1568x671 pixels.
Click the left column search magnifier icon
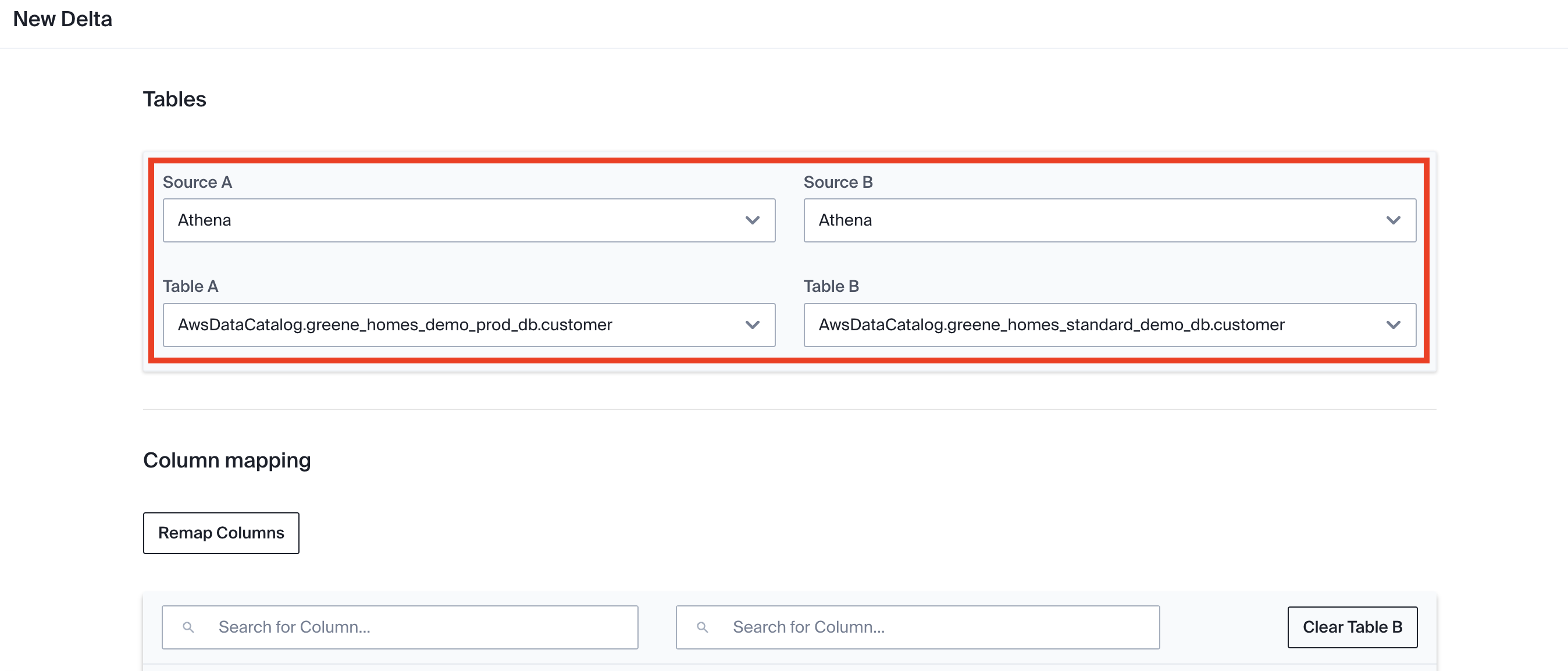(x=188, y=627)
